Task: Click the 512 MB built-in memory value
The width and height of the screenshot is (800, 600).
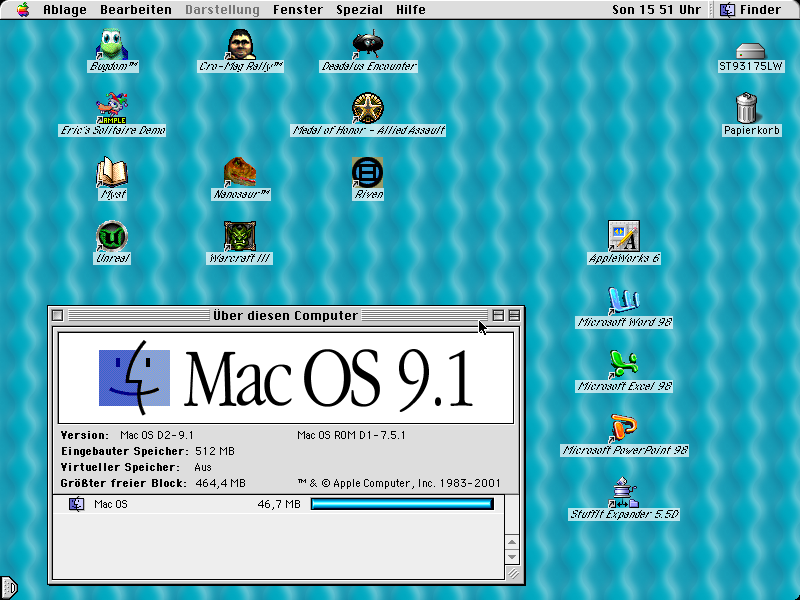Action: [x=215, y=451]
